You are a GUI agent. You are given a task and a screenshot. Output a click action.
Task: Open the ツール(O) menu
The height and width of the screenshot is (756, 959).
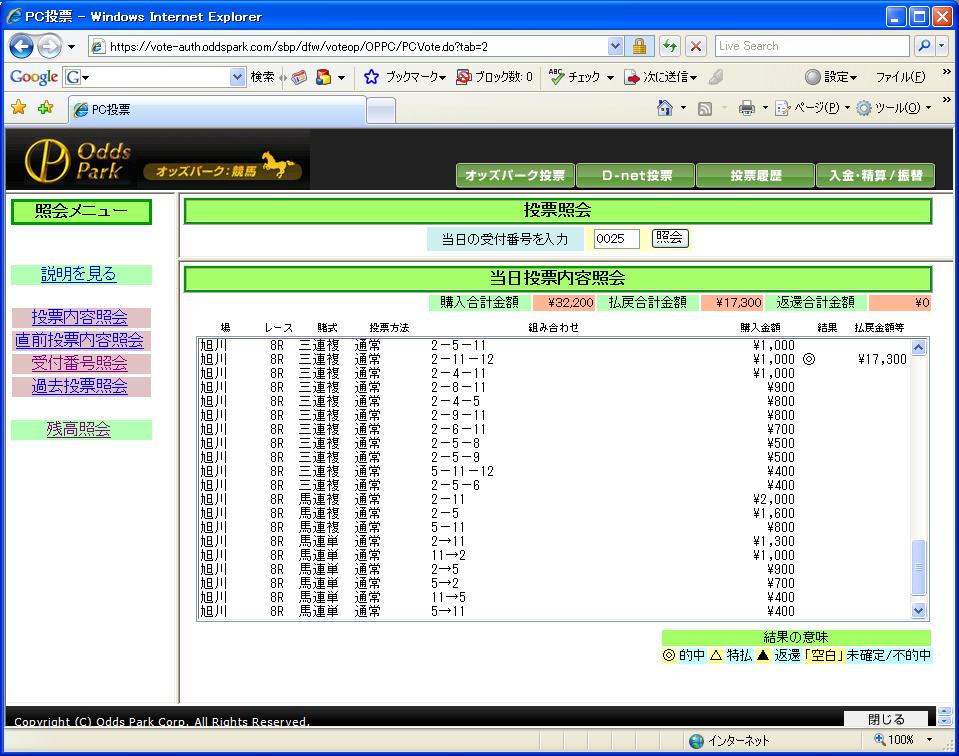(x=894, y=108)
